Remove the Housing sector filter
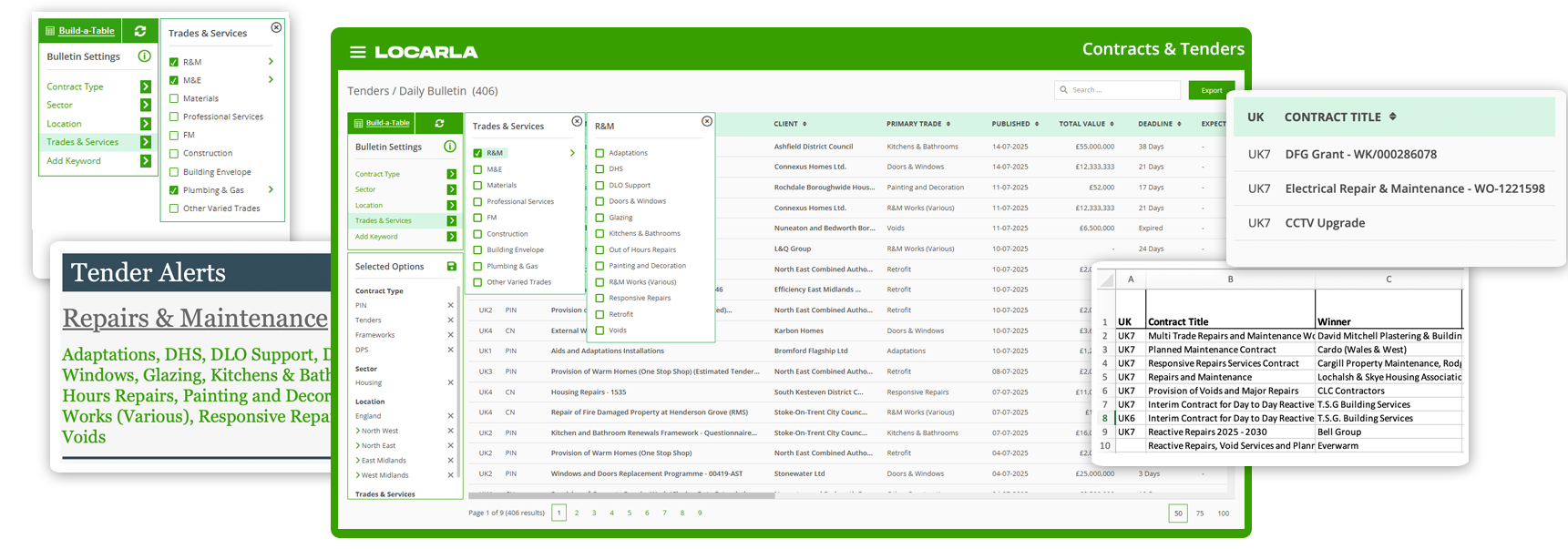 tap(450, 382)
